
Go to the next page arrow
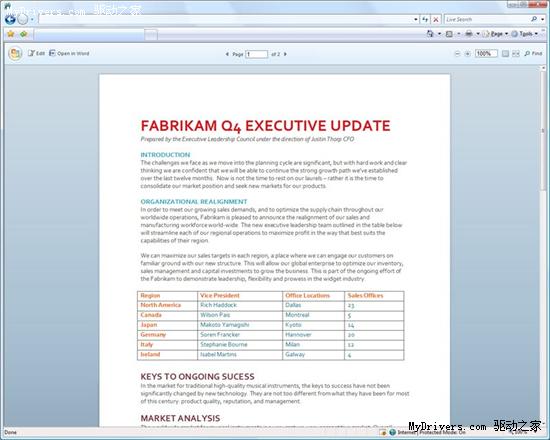[285, 54]
